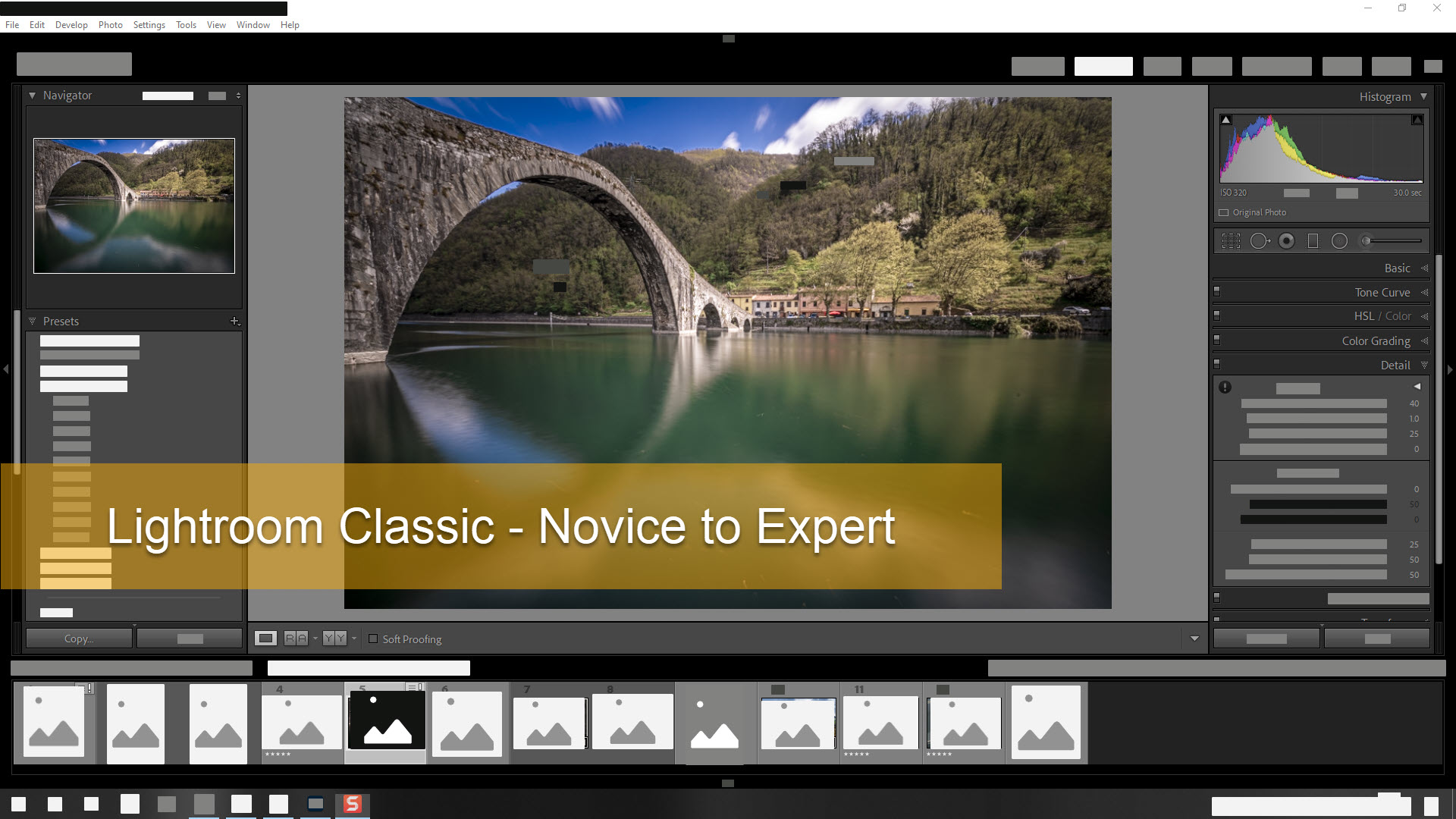The width and height of the screenshot is (1456, 819).
Task: Open the Develop menu
Action: (x=70, y=25)
